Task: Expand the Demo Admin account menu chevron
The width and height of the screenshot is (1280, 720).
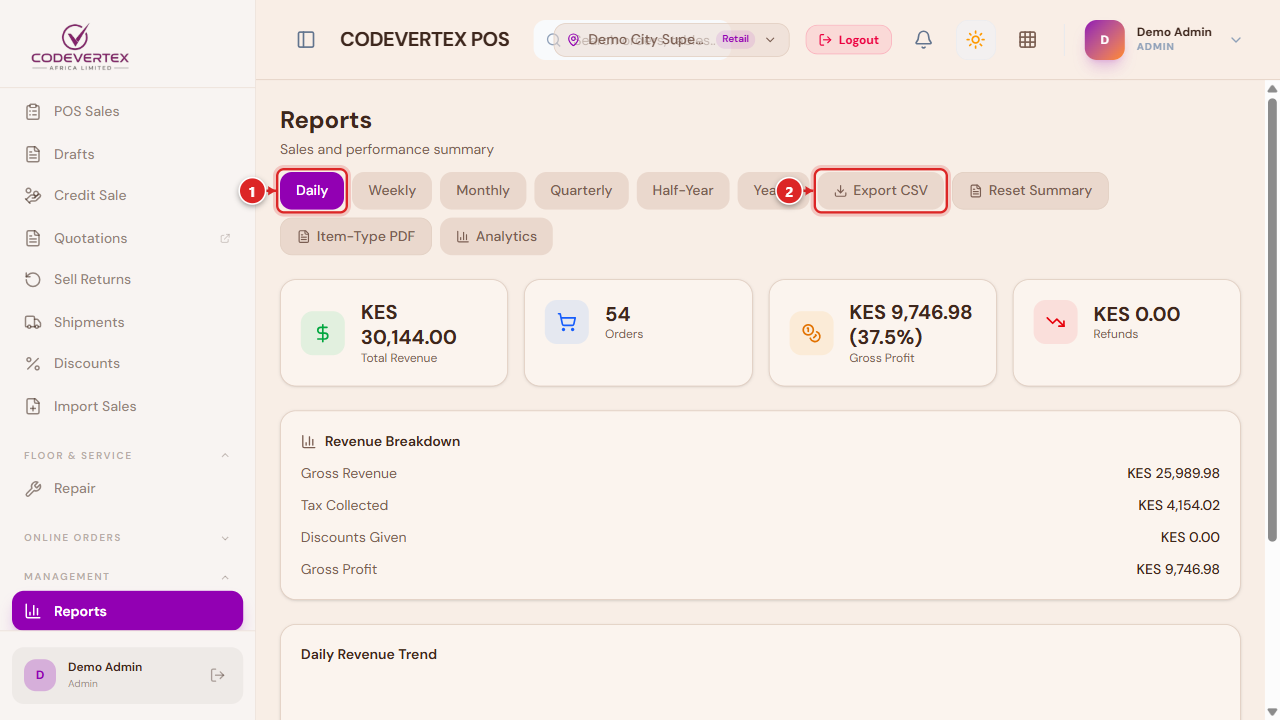Action: [x=1236, y=40]
